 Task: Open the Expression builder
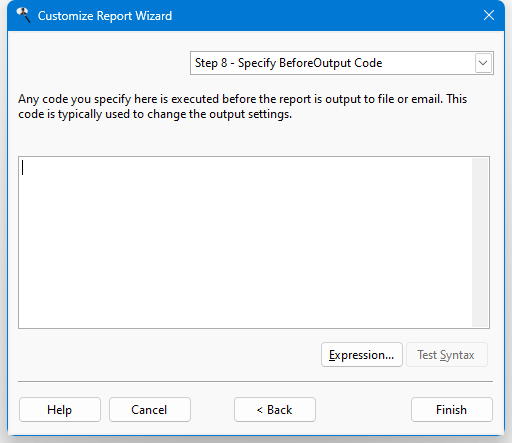(362, 355)
